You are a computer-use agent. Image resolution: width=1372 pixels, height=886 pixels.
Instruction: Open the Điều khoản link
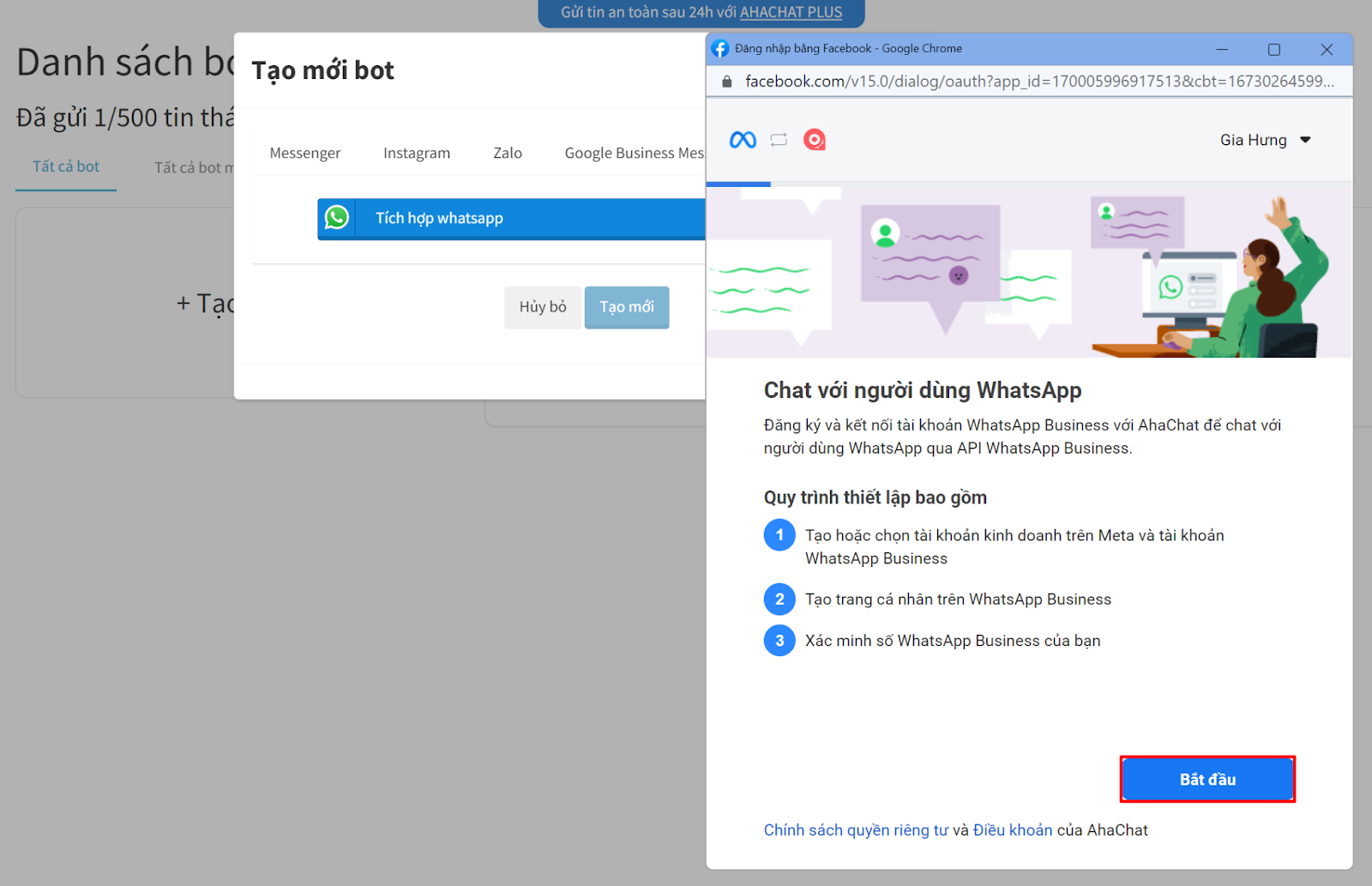(x=1013, y=830)
